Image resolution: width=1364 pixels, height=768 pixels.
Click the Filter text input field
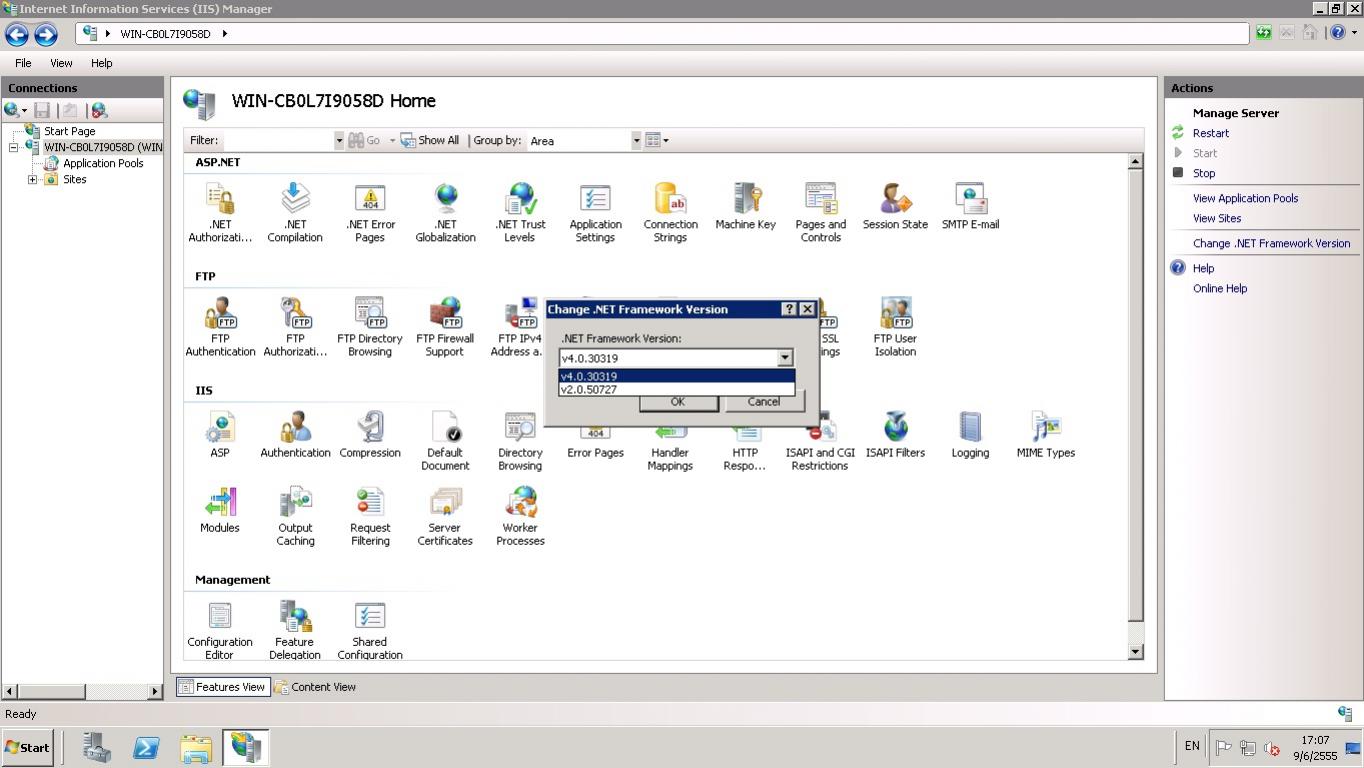[x=277, y=141]
